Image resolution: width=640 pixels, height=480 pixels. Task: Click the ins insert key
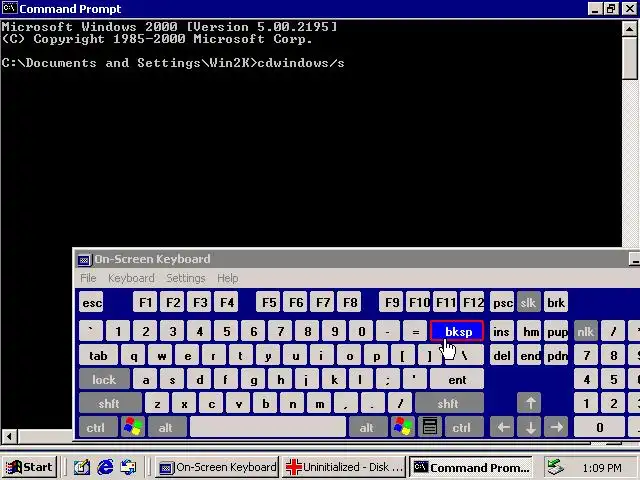(x=502, y=331)
